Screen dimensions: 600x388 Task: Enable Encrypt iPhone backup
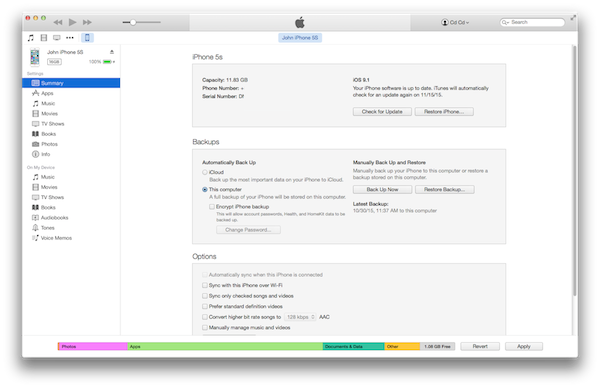(212, 207)
